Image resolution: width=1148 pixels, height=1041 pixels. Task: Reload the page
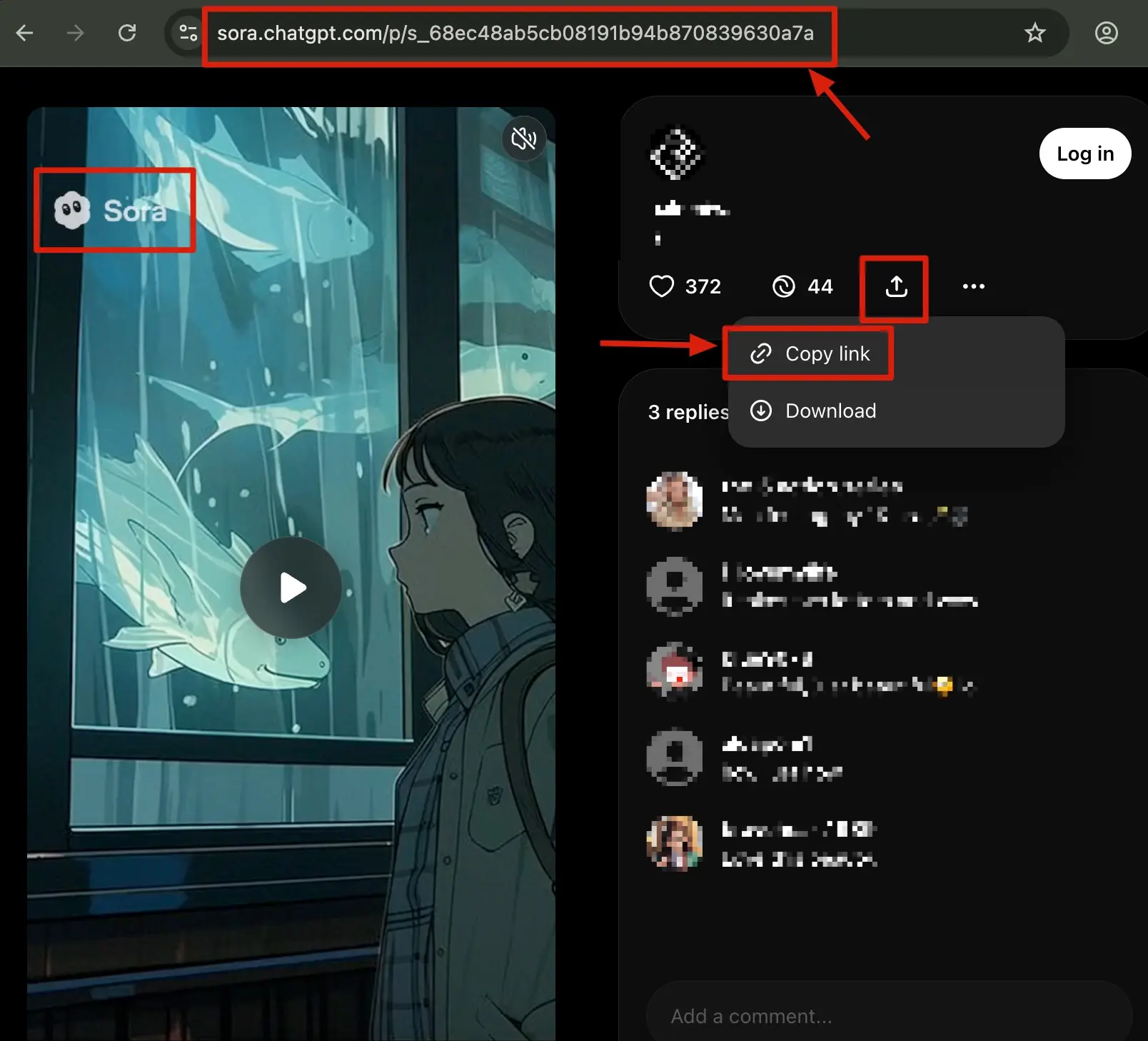(127, 33)
